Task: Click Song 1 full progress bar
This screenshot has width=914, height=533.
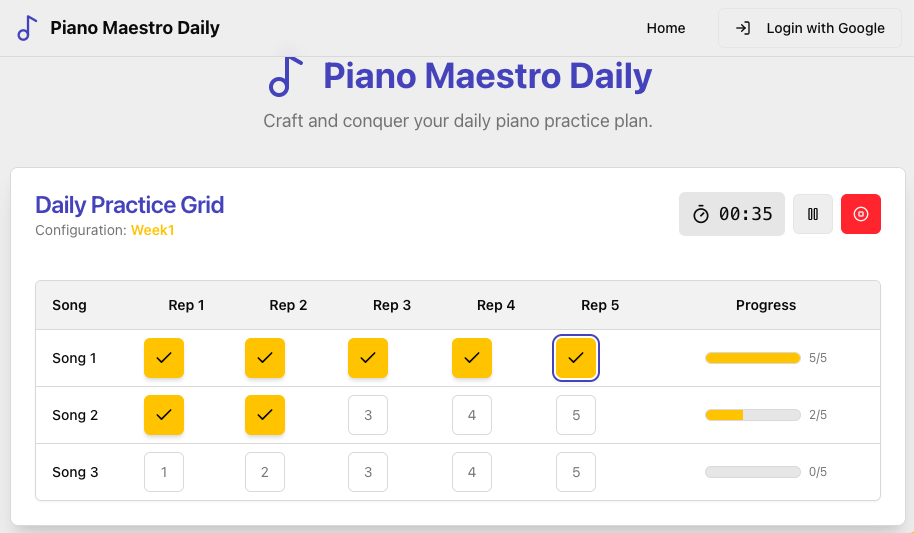Action: [x=753, y=358]
